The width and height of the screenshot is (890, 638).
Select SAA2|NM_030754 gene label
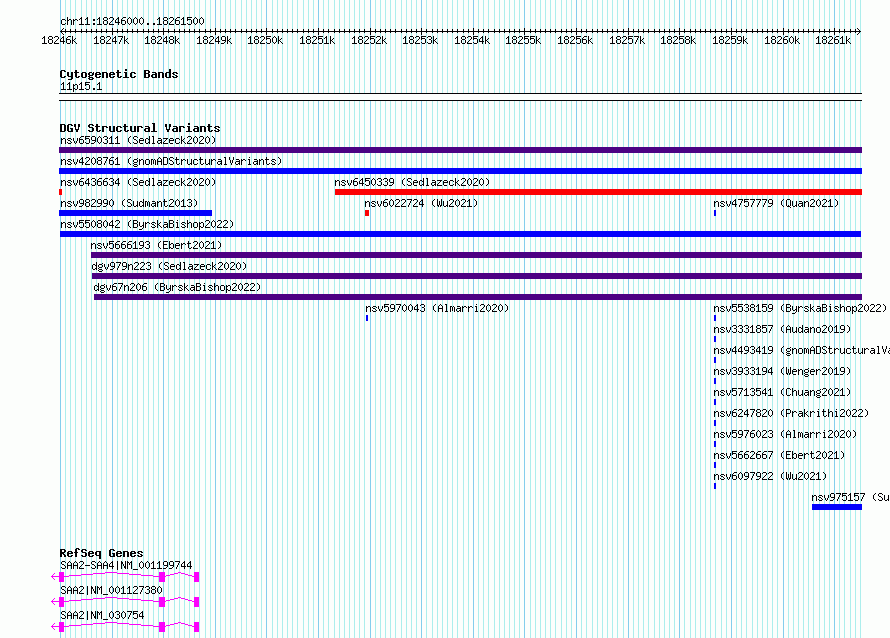(102, 615)
